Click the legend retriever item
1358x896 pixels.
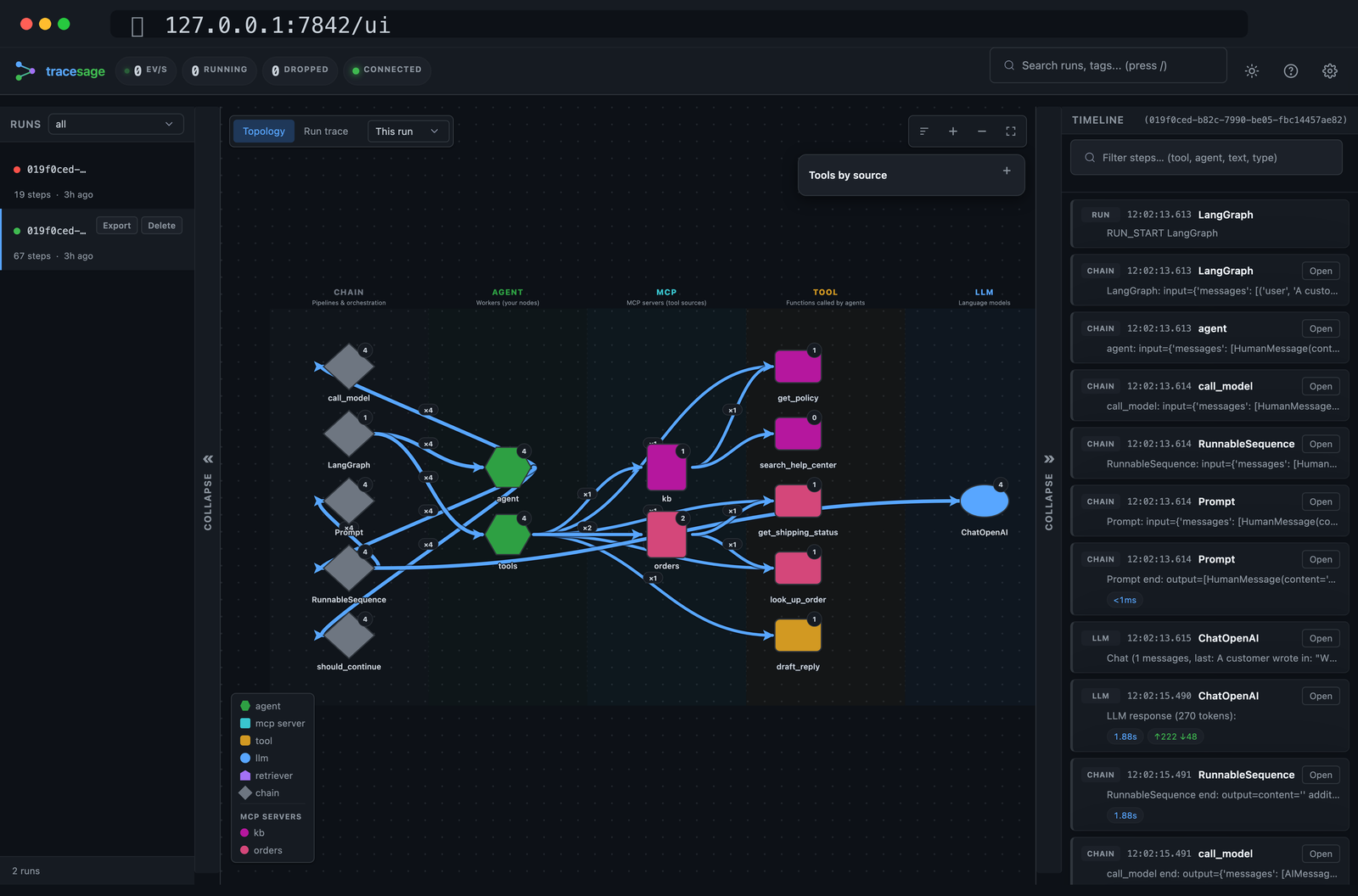(x=267, y=776)
